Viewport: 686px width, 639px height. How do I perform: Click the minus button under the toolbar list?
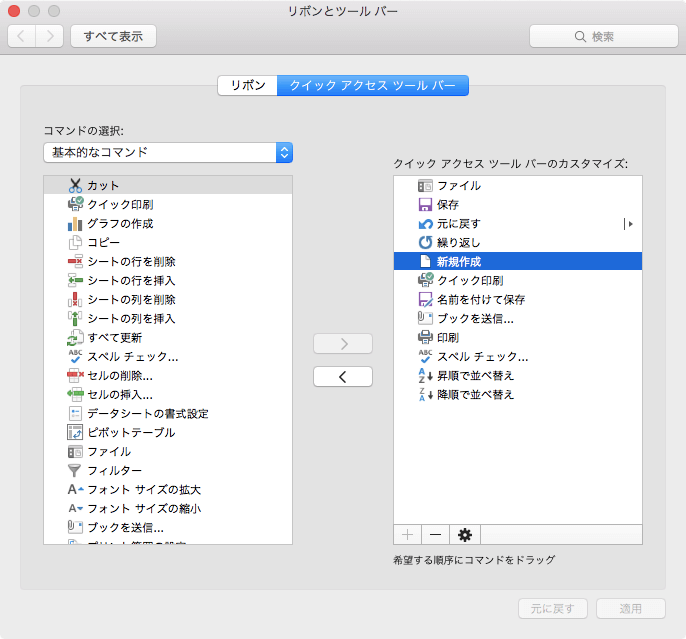click(435, 534)
